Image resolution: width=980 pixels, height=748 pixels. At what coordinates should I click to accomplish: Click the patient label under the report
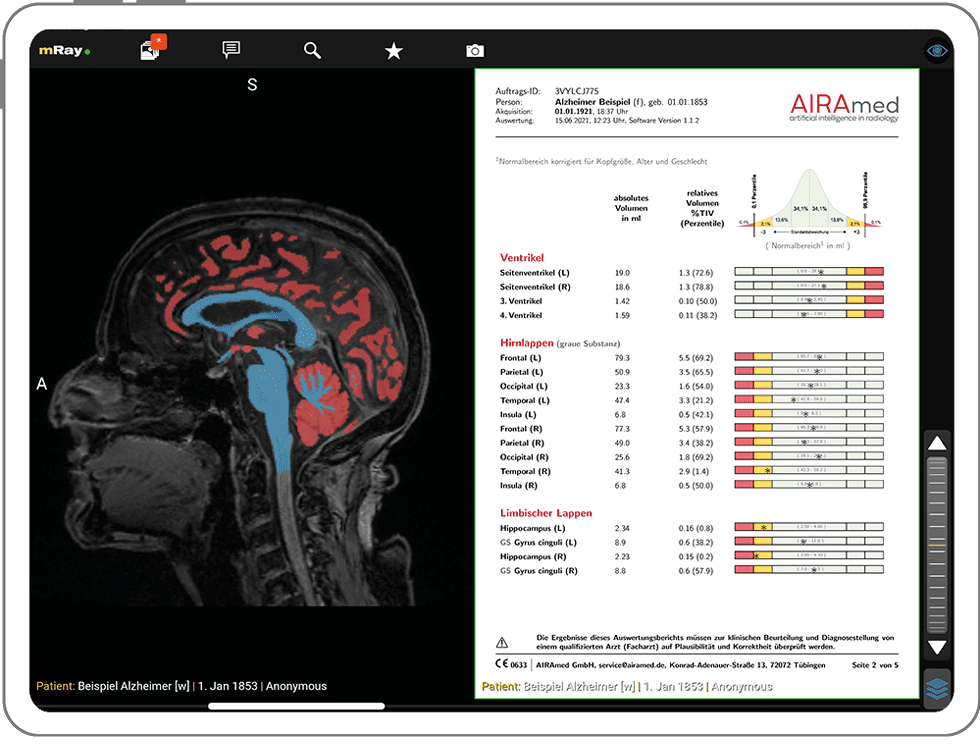[x=627, y=687]
